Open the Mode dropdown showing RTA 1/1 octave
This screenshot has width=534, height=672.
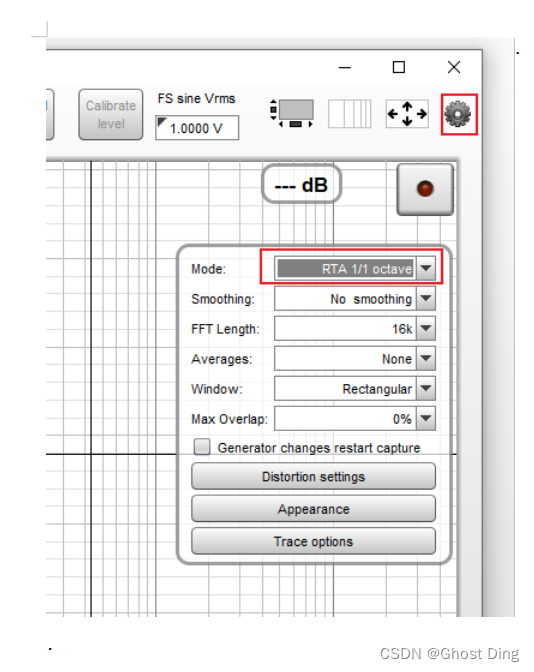(x=355, y=269)
